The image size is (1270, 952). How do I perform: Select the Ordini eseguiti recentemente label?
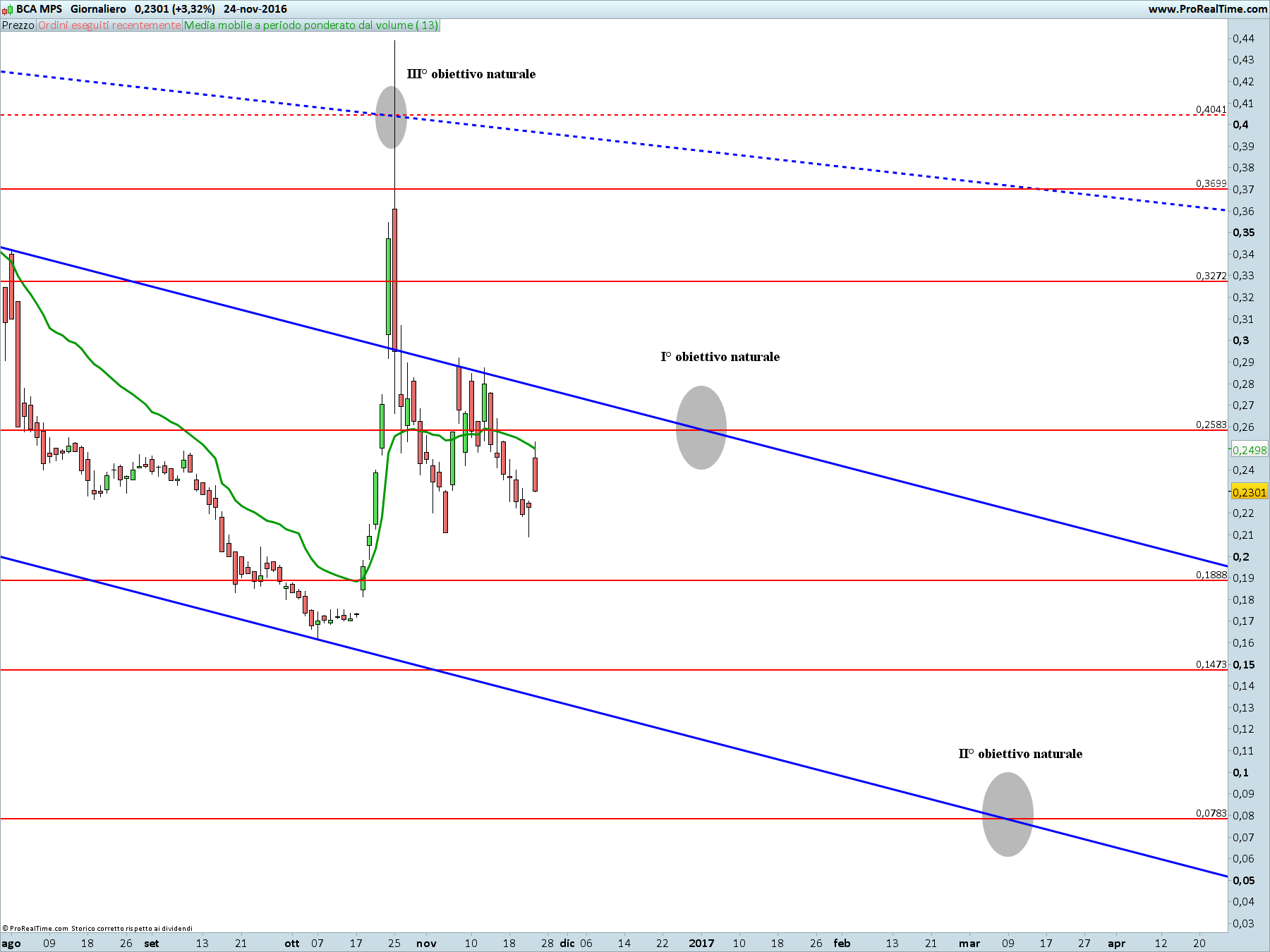[x=109, y=25]
